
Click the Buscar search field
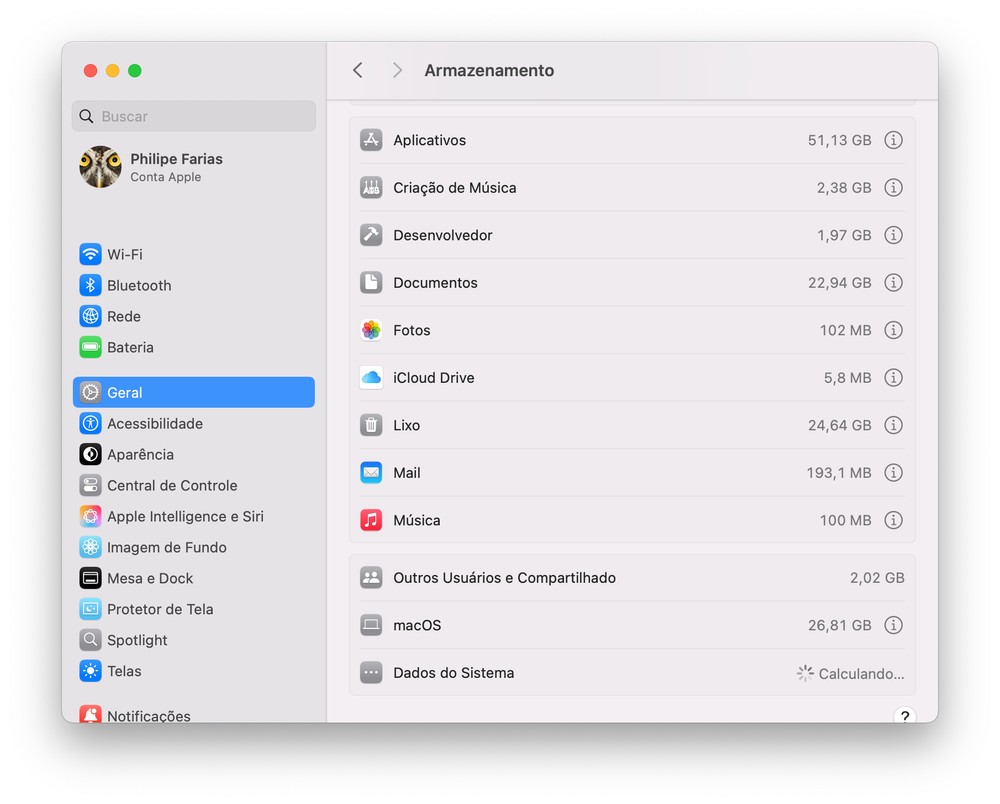click(194, 116)
